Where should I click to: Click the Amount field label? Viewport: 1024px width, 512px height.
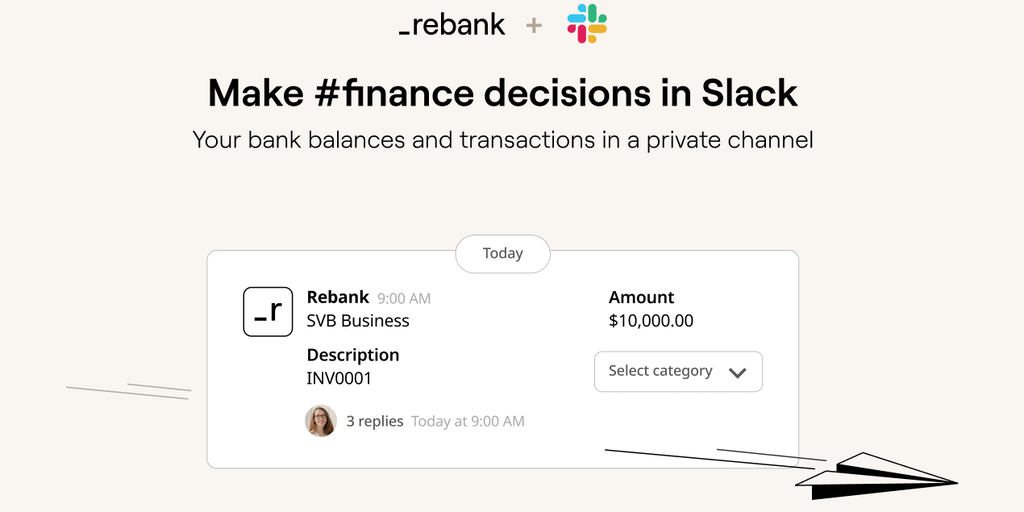(642, 297)
